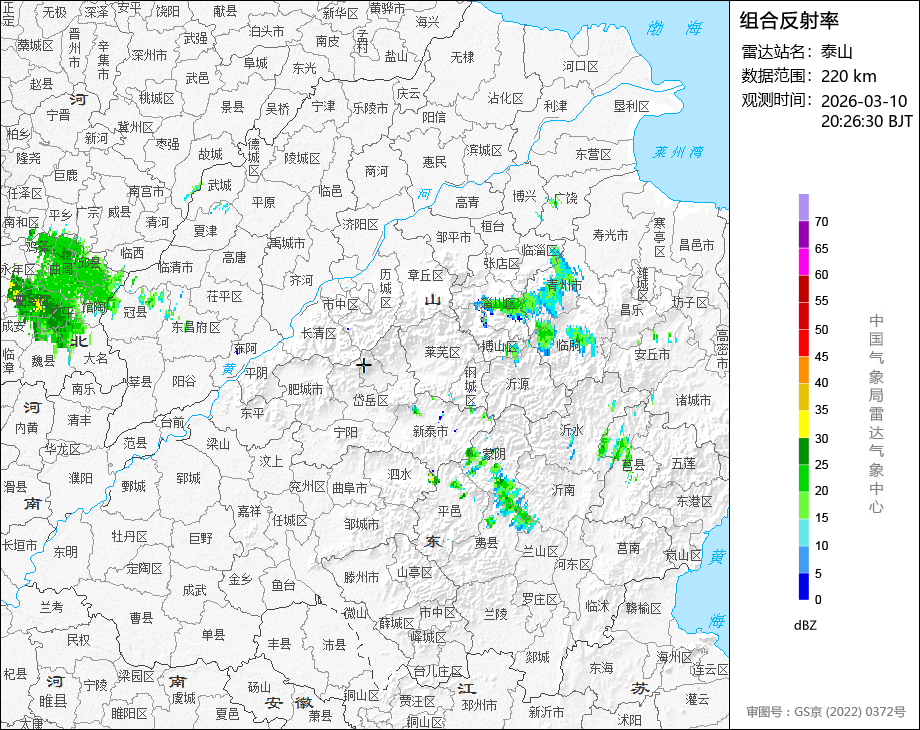Click the '东昌府区' map label
The image size is (920, 730).
pos(196,327)
